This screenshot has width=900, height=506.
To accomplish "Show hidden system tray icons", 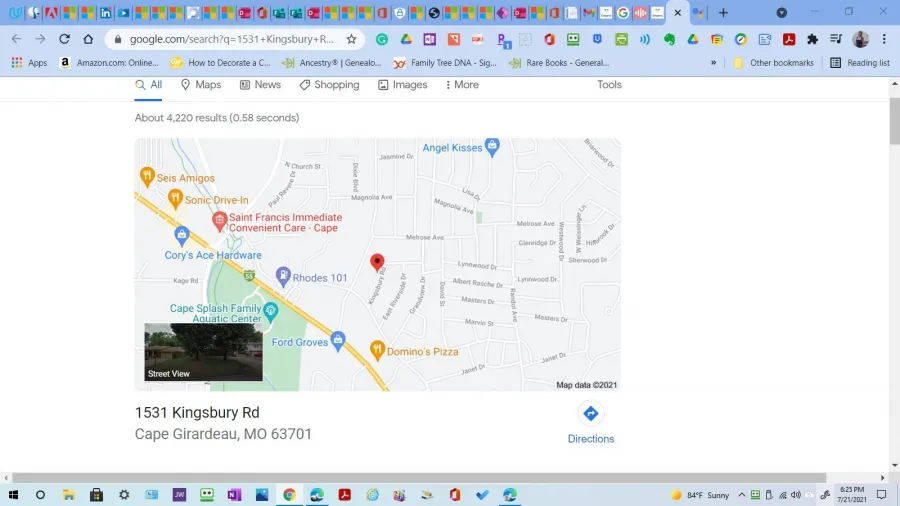I will (742, 495).
